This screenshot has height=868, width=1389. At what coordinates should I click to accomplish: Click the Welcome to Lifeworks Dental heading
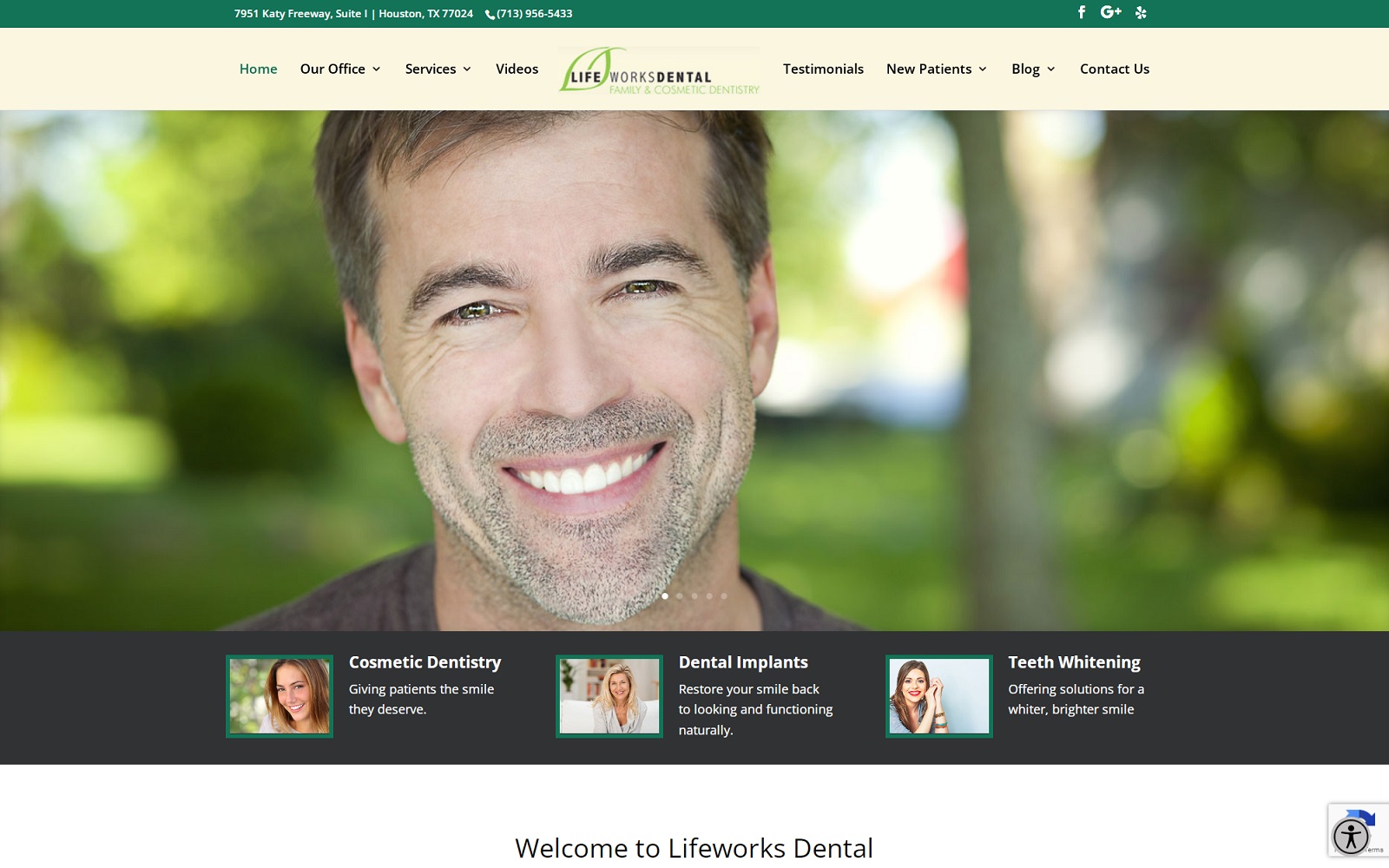tap(694, 848)
